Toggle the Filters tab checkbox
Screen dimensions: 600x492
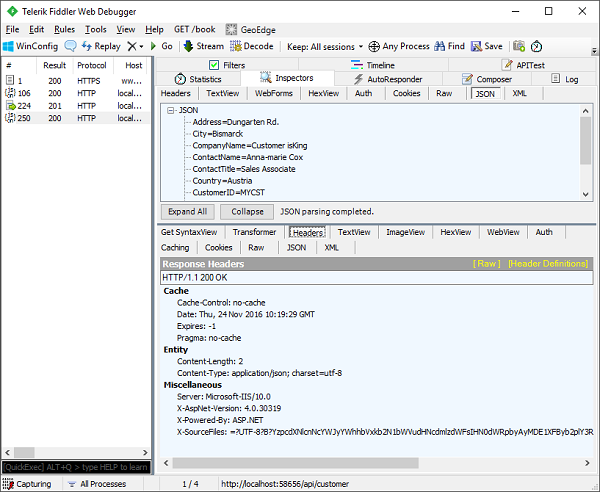[214, 65]
